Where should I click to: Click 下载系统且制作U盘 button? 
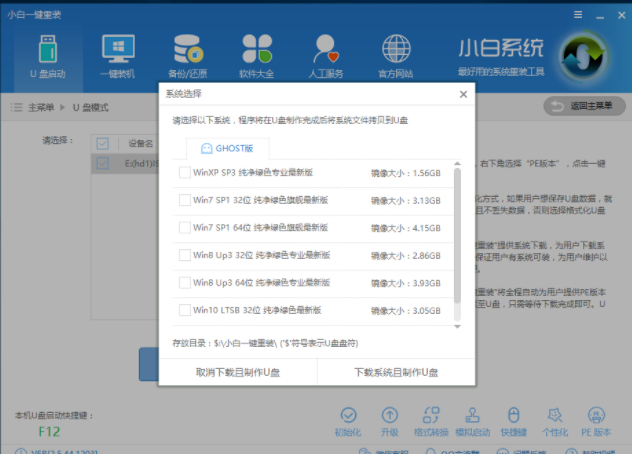click(x=396, y=372)
